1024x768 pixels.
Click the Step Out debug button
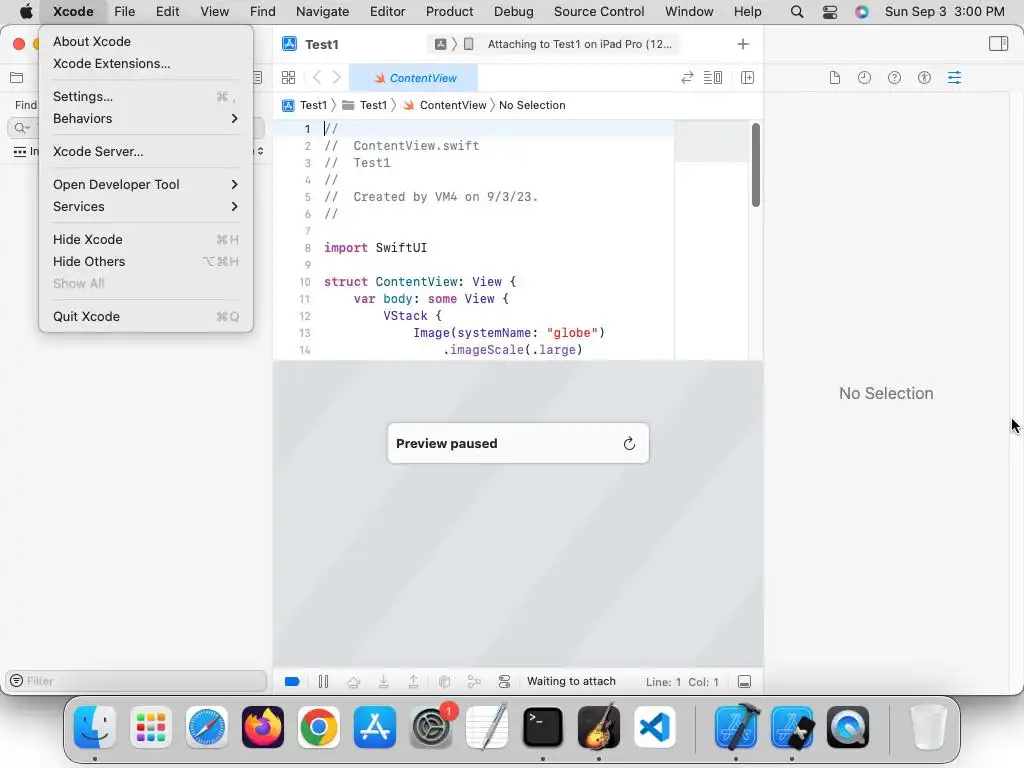(413, 682)
